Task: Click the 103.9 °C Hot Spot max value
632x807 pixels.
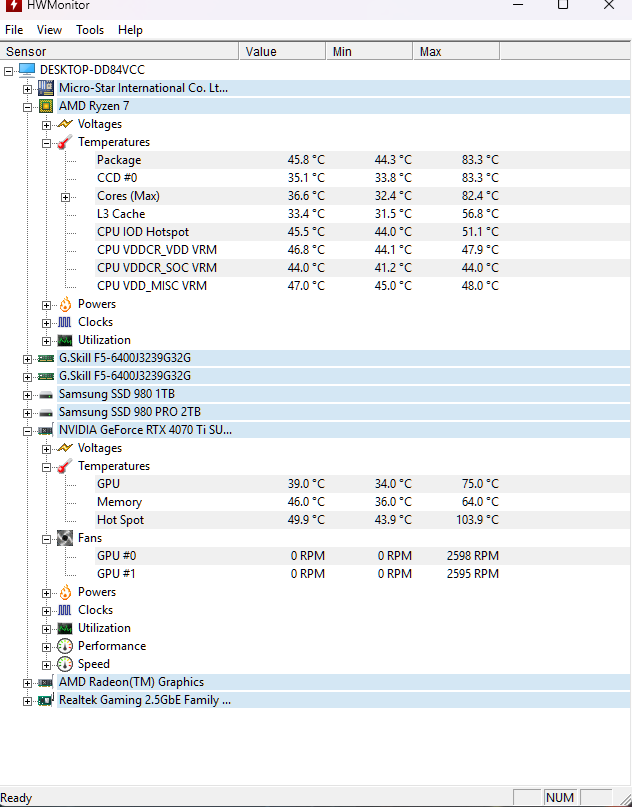Action: tap(477, 520)
